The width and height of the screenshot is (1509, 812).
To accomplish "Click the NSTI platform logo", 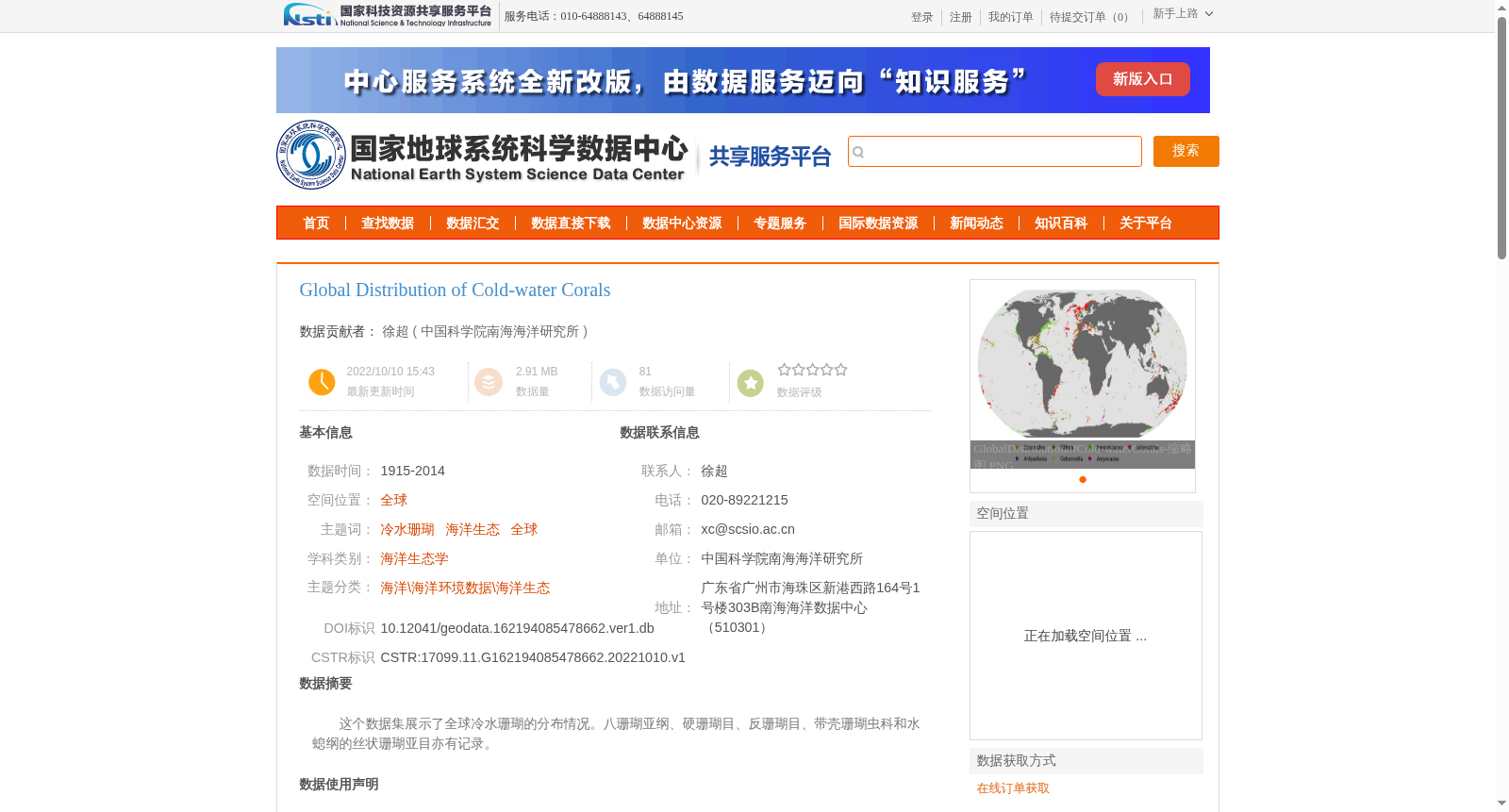I will click(388, 14).
